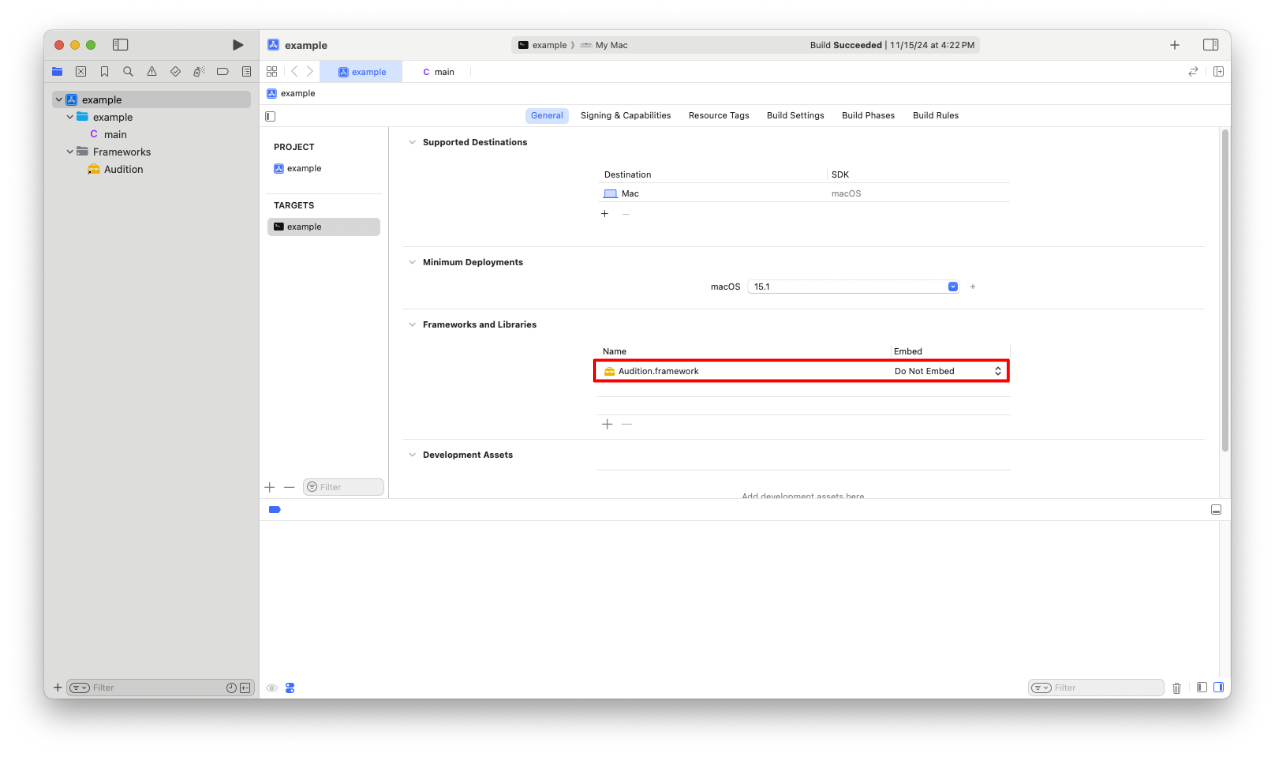This screenshot has height=757, width=1275.
Task: Open the Source Control navigator icon
Action: pyautogui.click(x=81, y=72)
